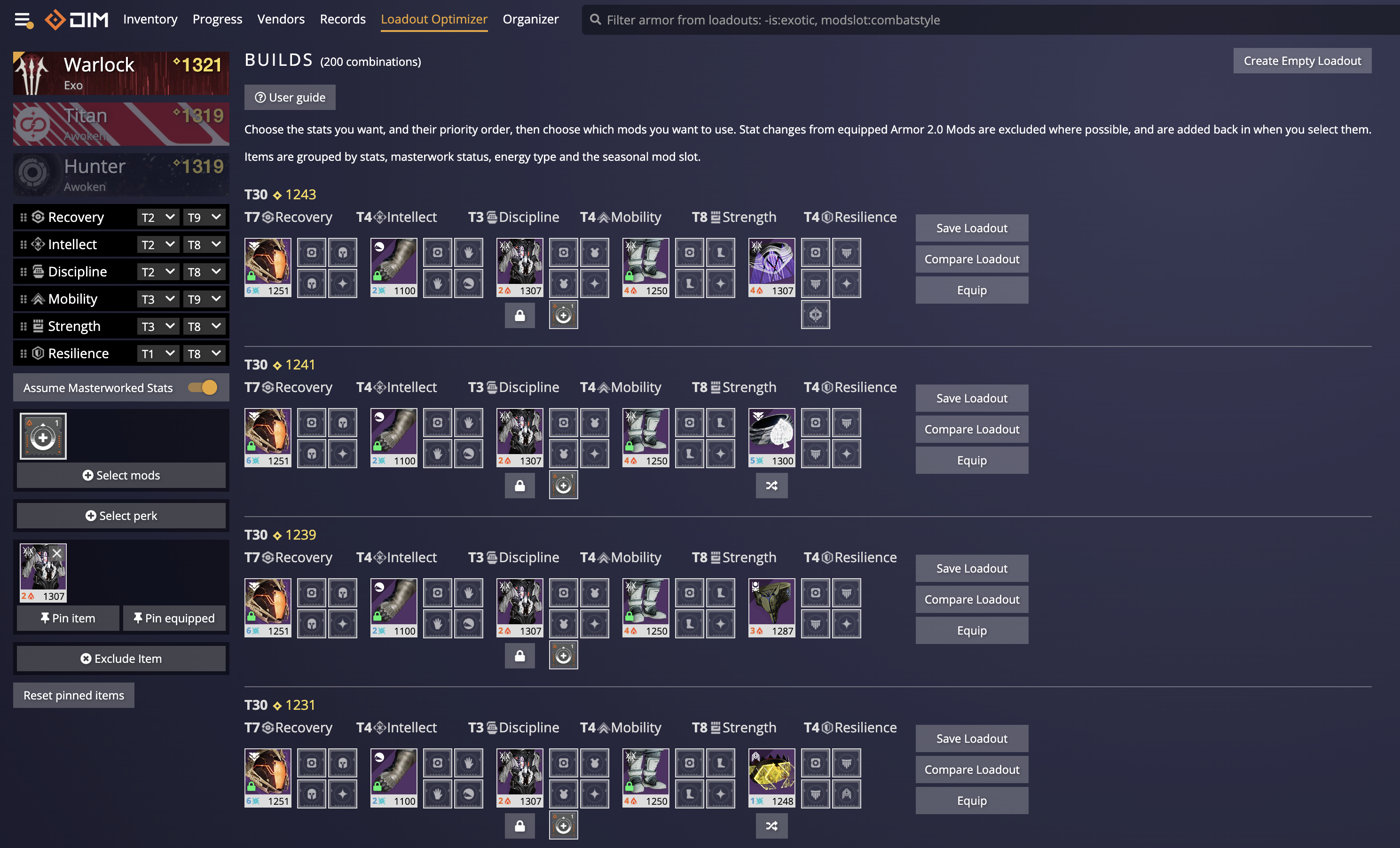Click the search magnifier icon
The width and height of the screenshot is (1400, 848).
pos(595,20)
